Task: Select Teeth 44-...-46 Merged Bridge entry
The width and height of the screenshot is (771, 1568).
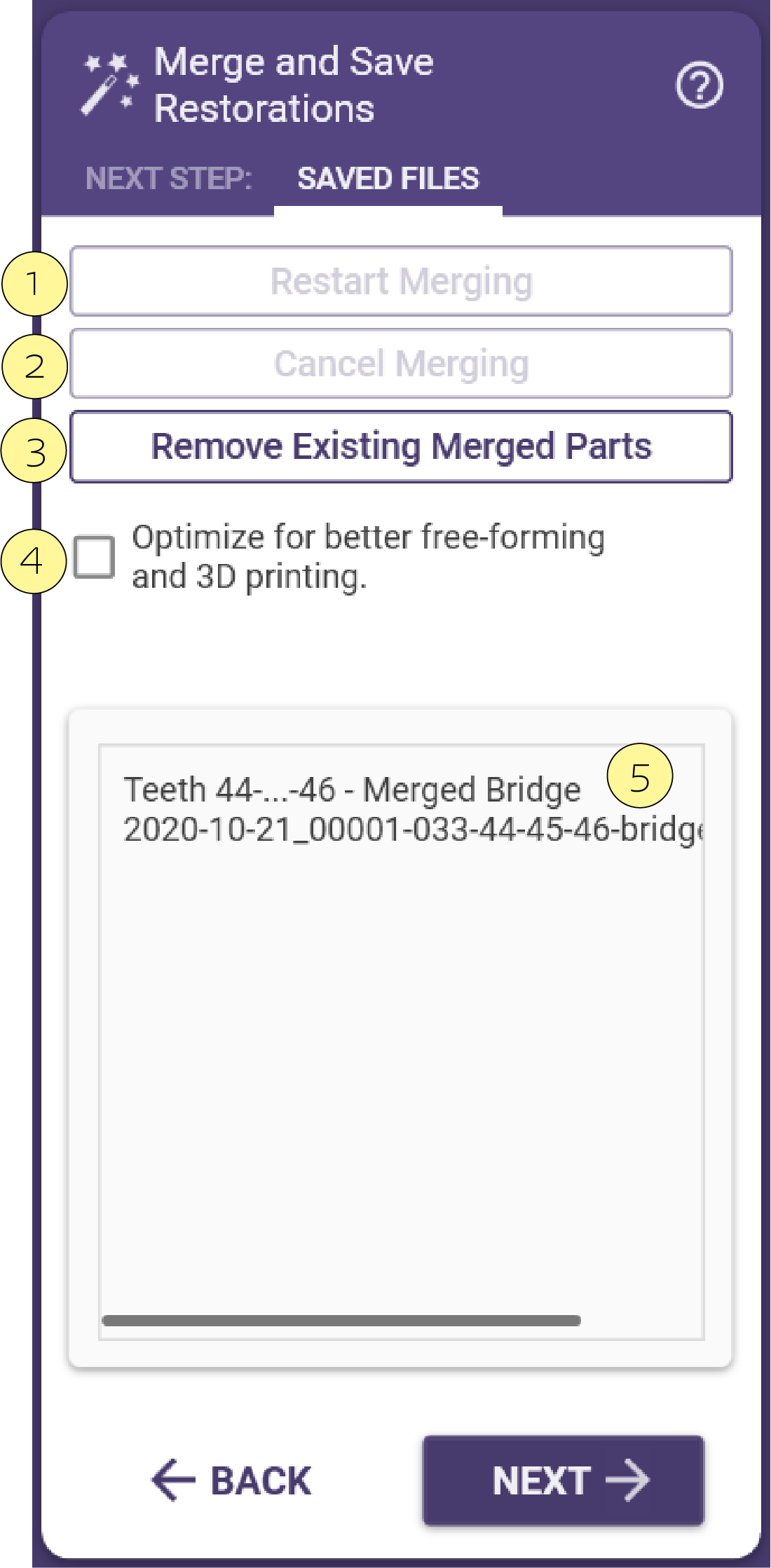Action: coord(352,790)
